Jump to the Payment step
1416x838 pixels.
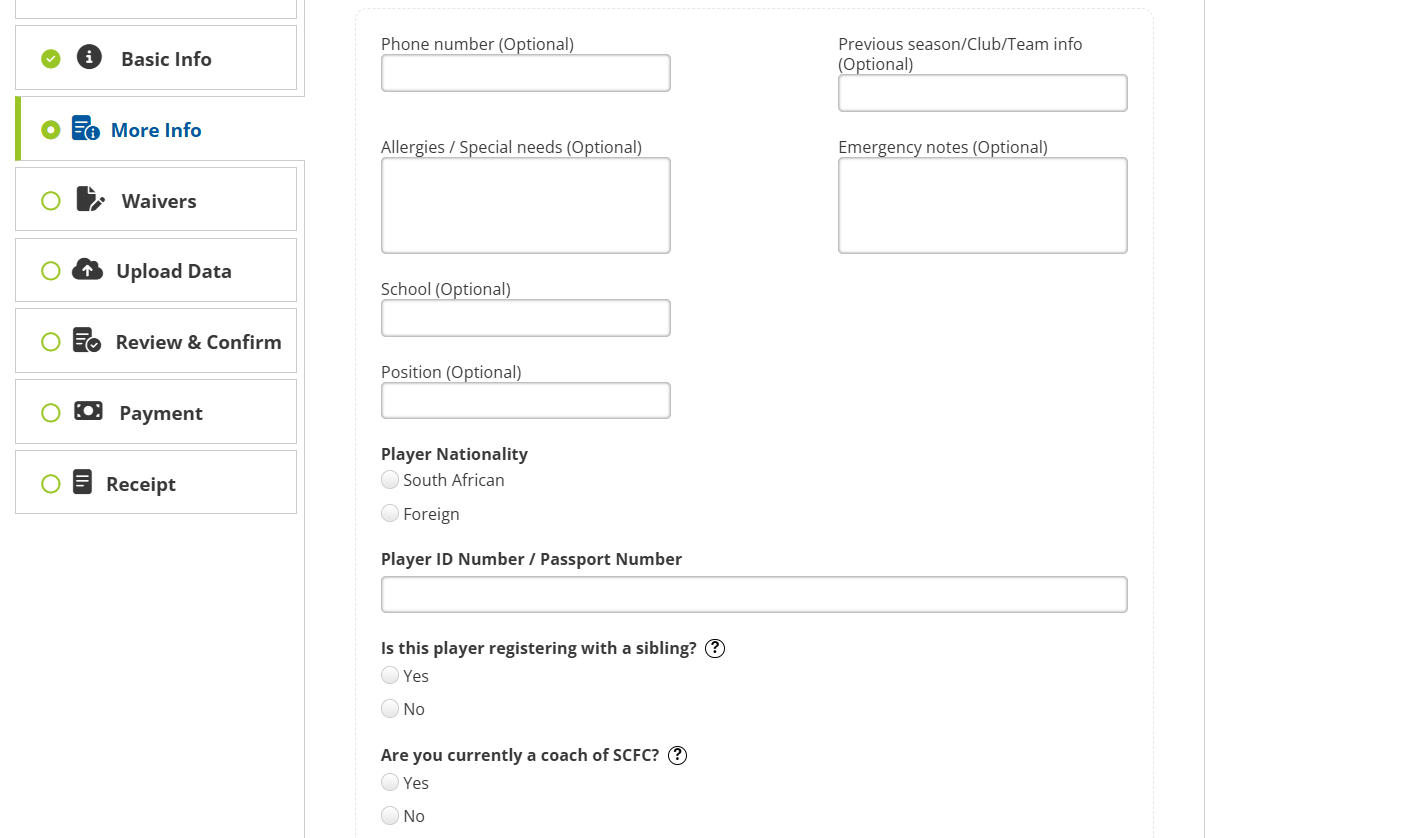click(160, 413)
